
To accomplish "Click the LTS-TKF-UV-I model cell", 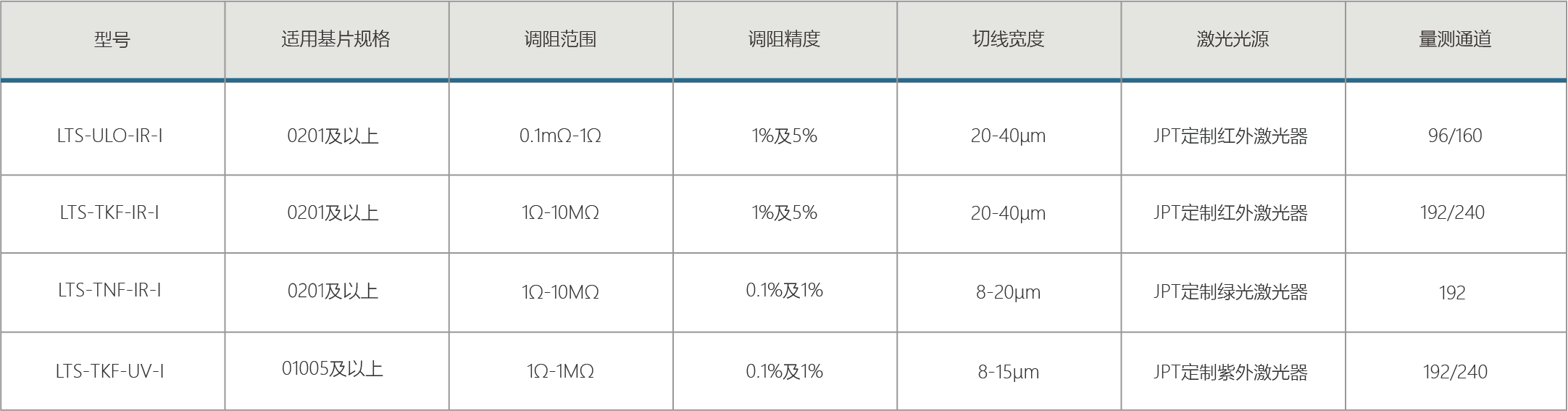I will pyautogui.click(x=110, y=371).
